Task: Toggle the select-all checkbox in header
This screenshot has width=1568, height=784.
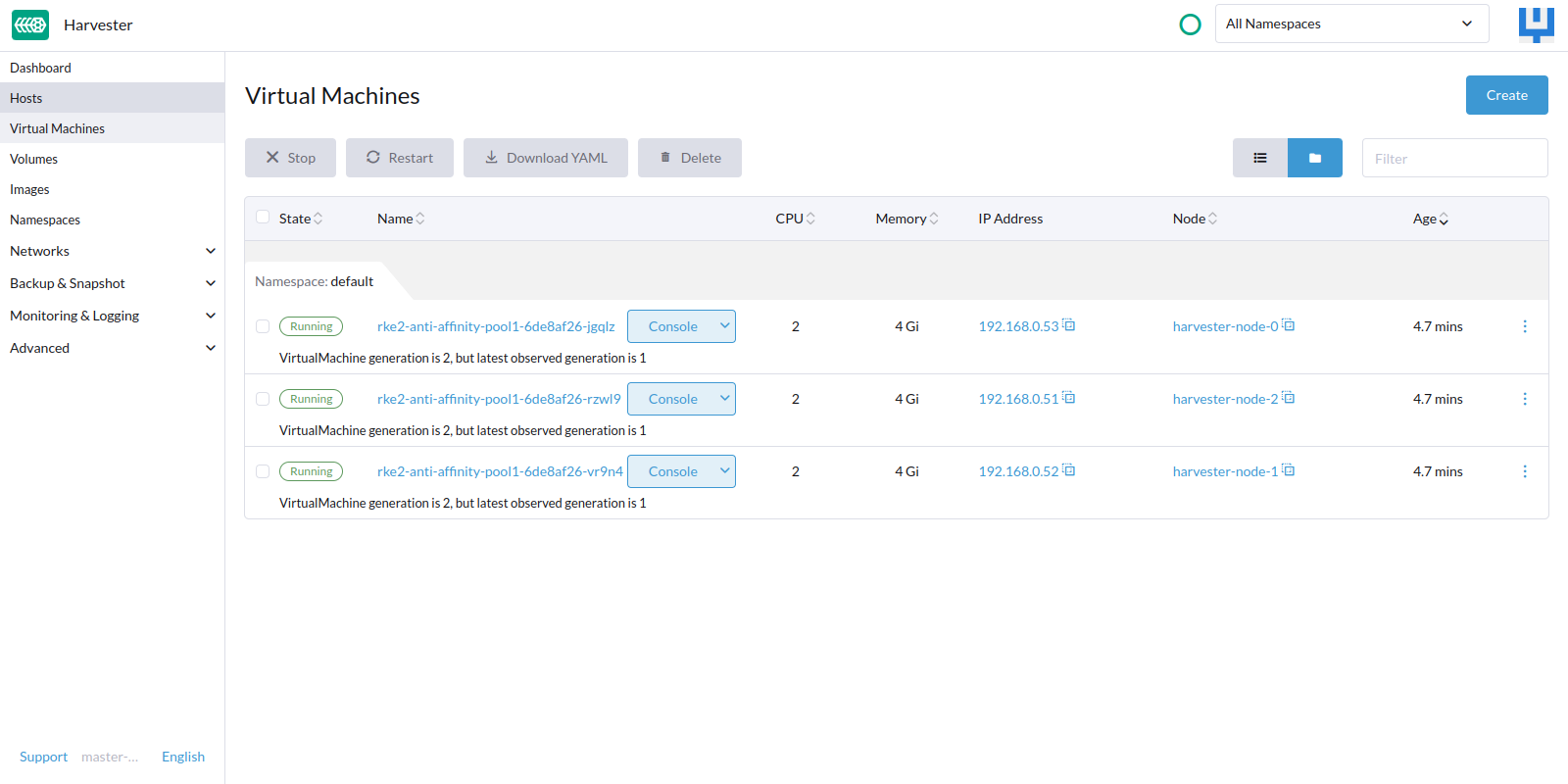Action: point(263,218)
